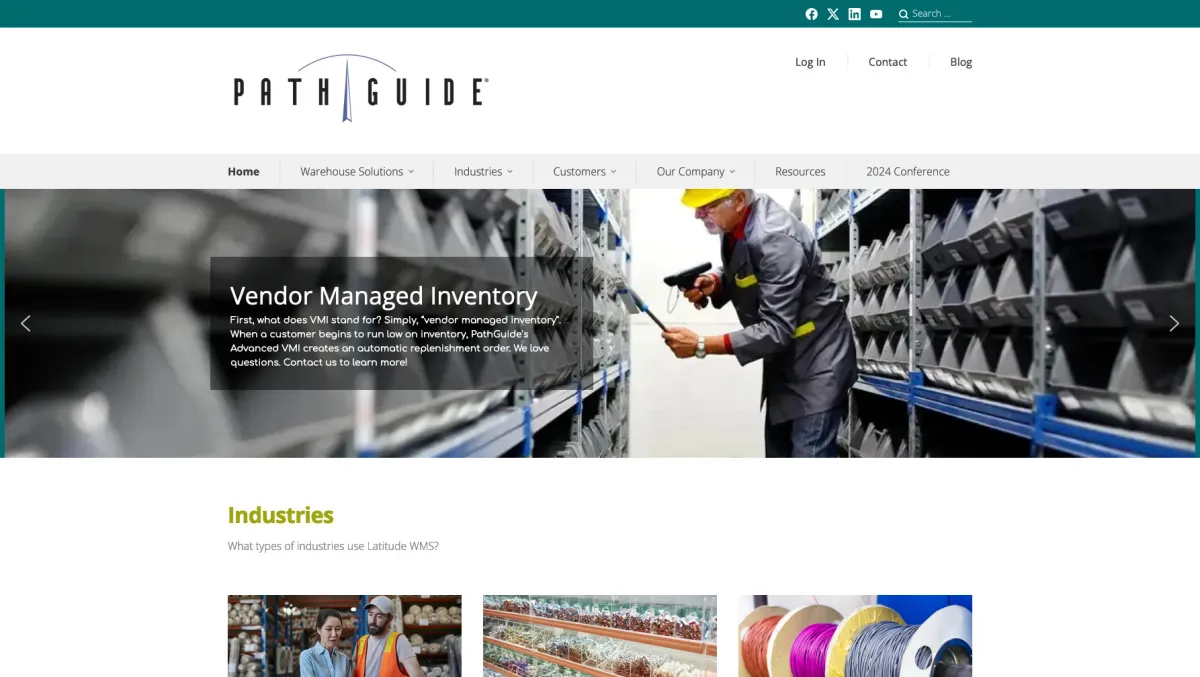Click 'What types of industries use Latitude WMS?' text

(333, 546)
